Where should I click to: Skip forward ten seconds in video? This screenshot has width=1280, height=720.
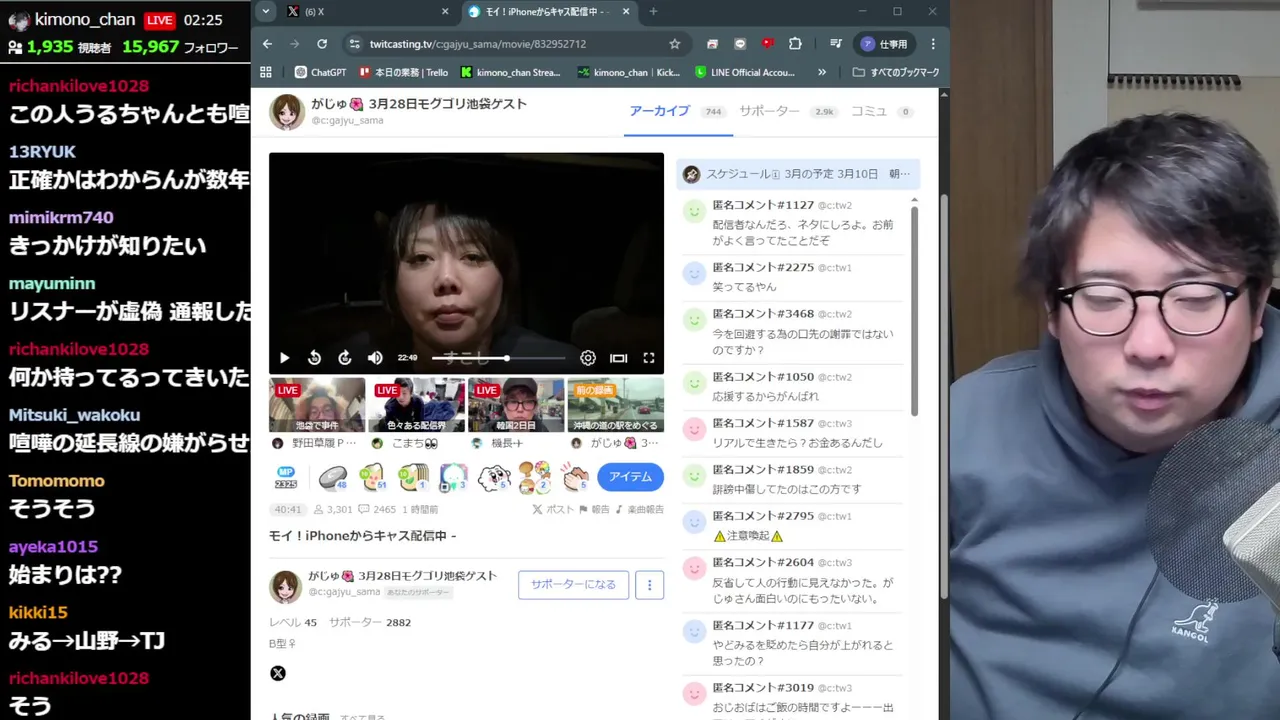(344, 358)
